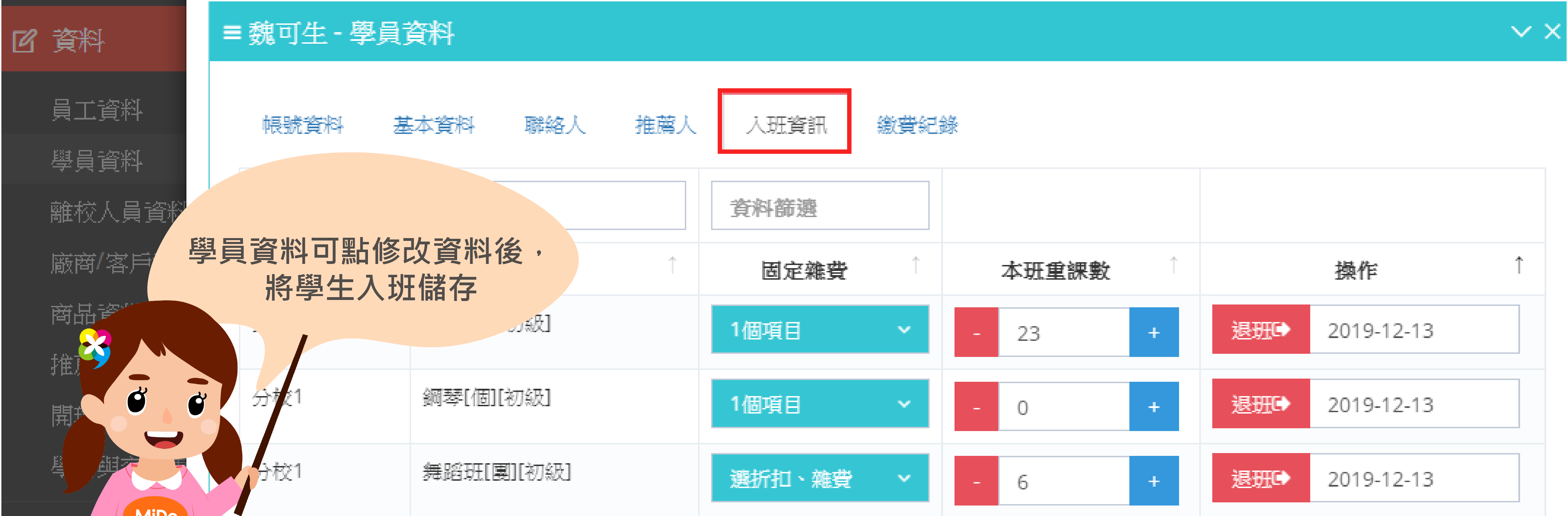This screenshot has height=516, width=1568.
Task: Switch to the 繳費紀錄 tab
Action: (x=917, y=125)
